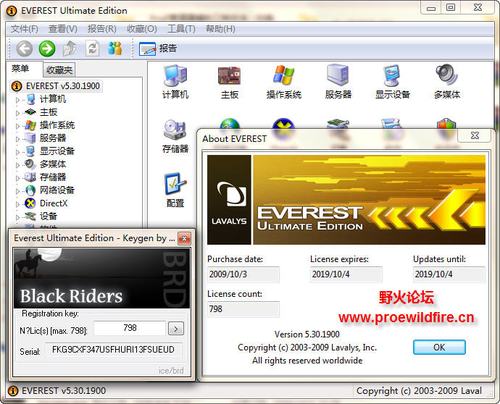Close the About EVEREST dialog
The height and width of the screenshot is (404, 500).
point(475,135)
